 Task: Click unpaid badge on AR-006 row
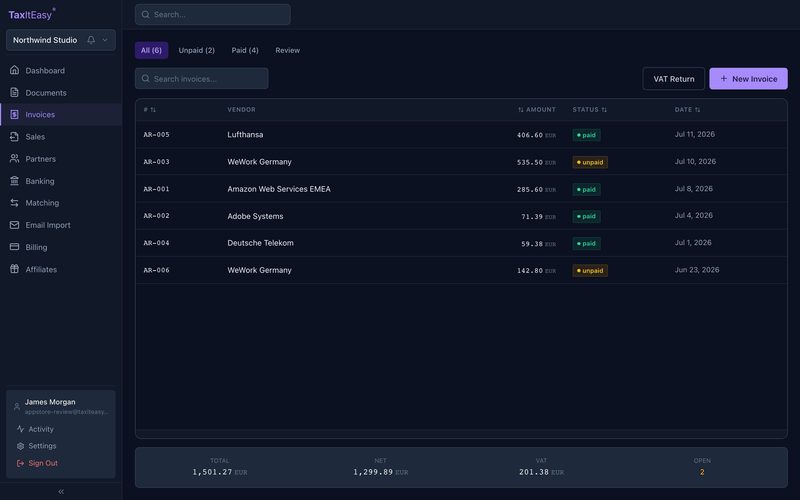tap(590, 270)
